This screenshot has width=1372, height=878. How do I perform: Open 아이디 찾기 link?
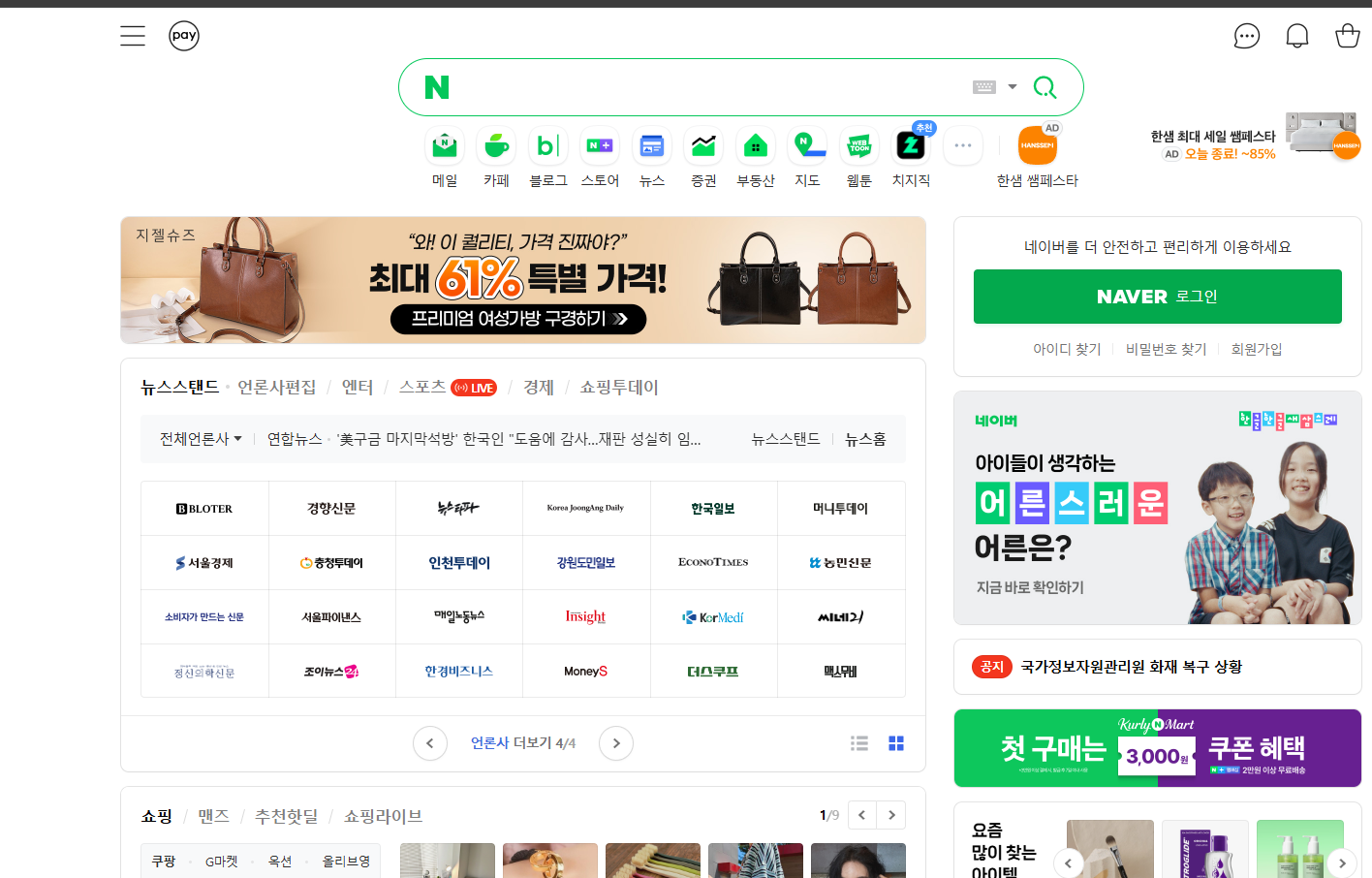[1067, 349]
